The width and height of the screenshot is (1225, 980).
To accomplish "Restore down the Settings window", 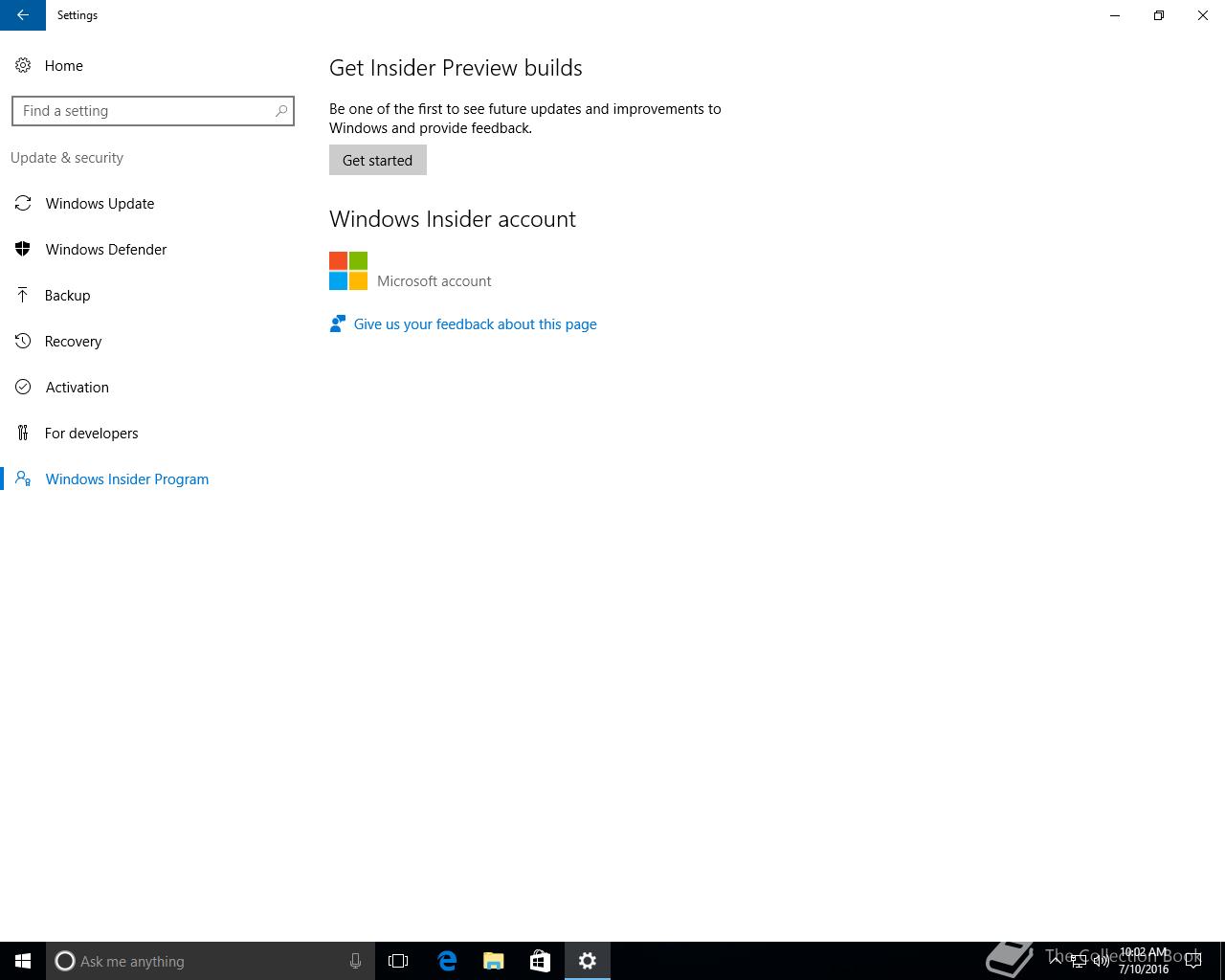I will point(1159,15).
